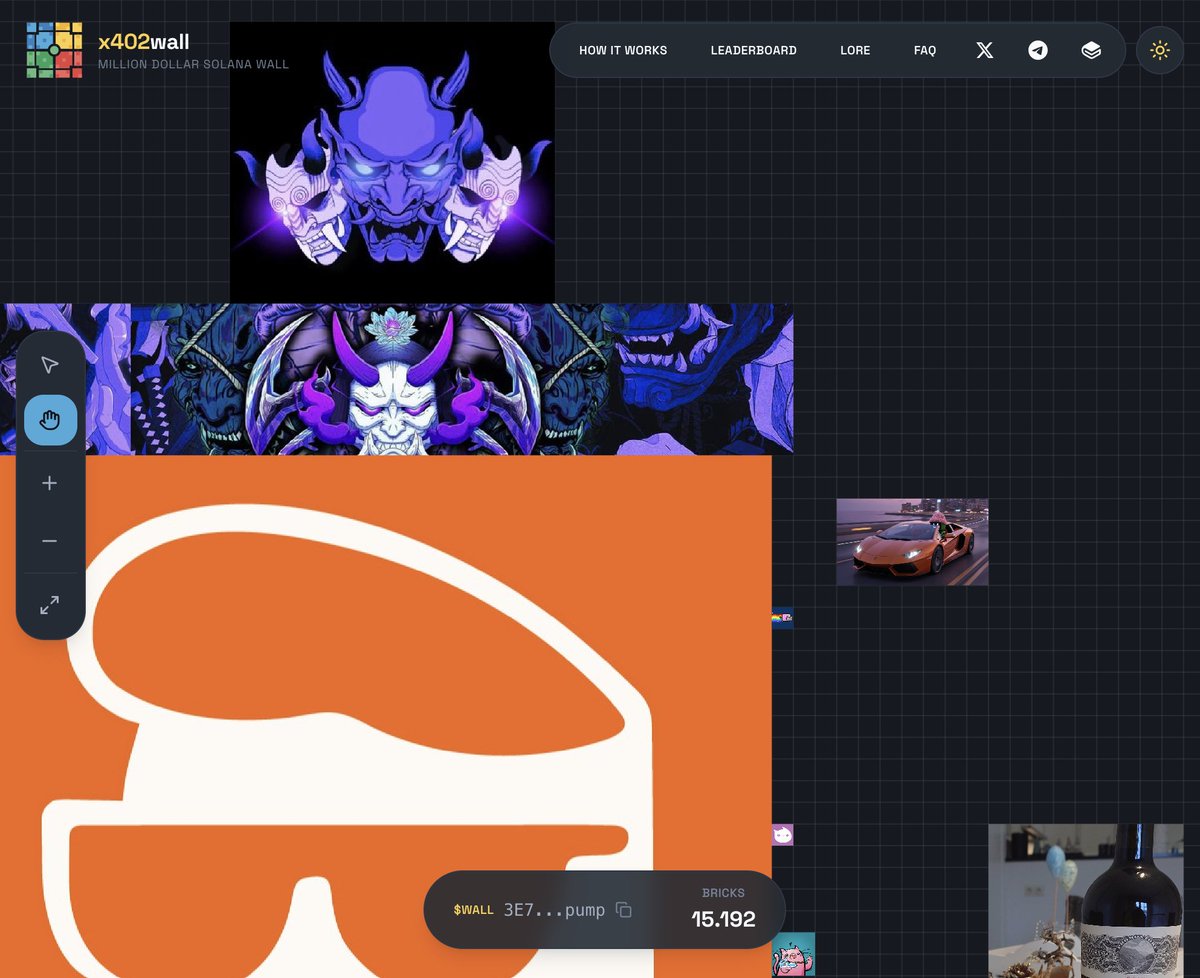Click the $WALL token label
Screen dimensions: 1200x978
tap(473, 910)
